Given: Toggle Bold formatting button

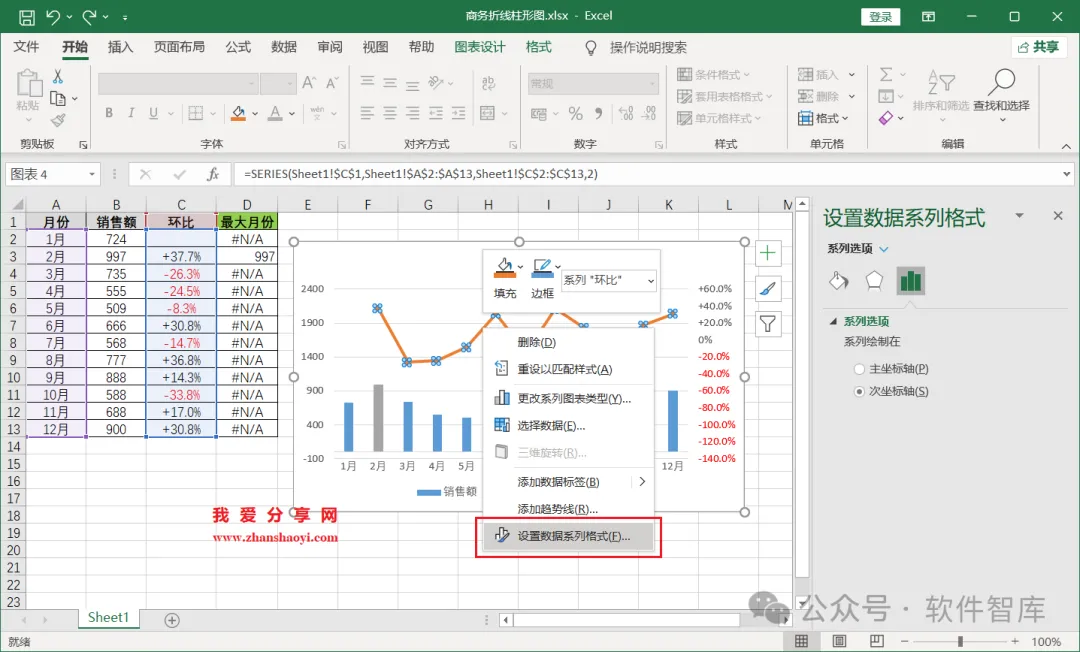Looking at the screenshot, I should [x=109, y=113].
